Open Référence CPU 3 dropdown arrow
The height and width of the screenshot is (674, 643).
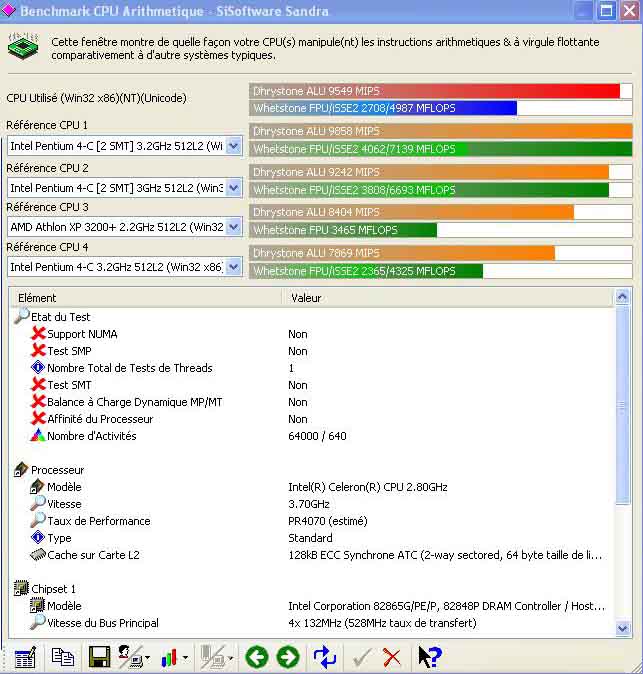[x=233, y=227]
